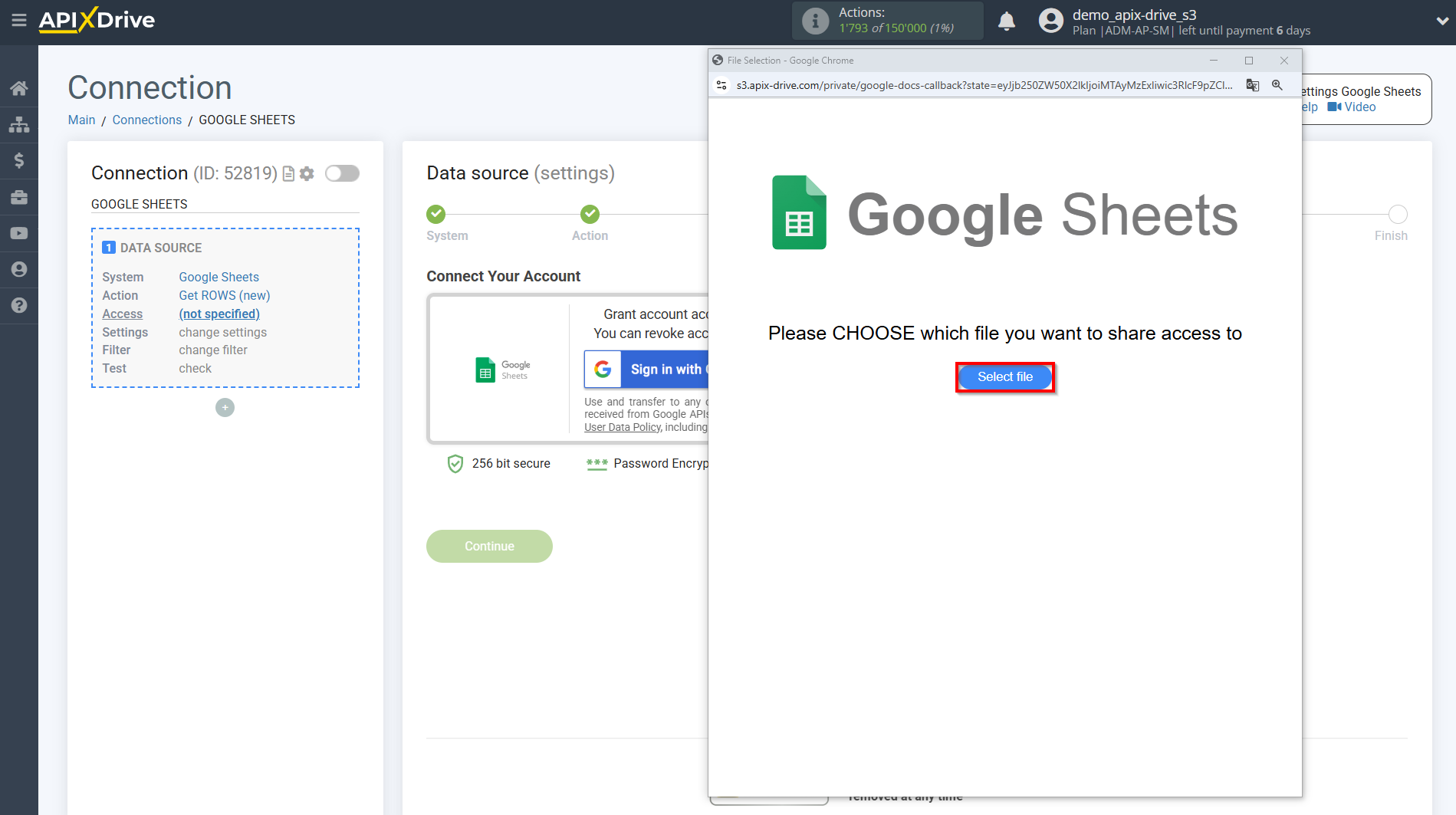Open help via the question mark icon
This screenshot has height=815, width=1456.
(x=19, y=305)
